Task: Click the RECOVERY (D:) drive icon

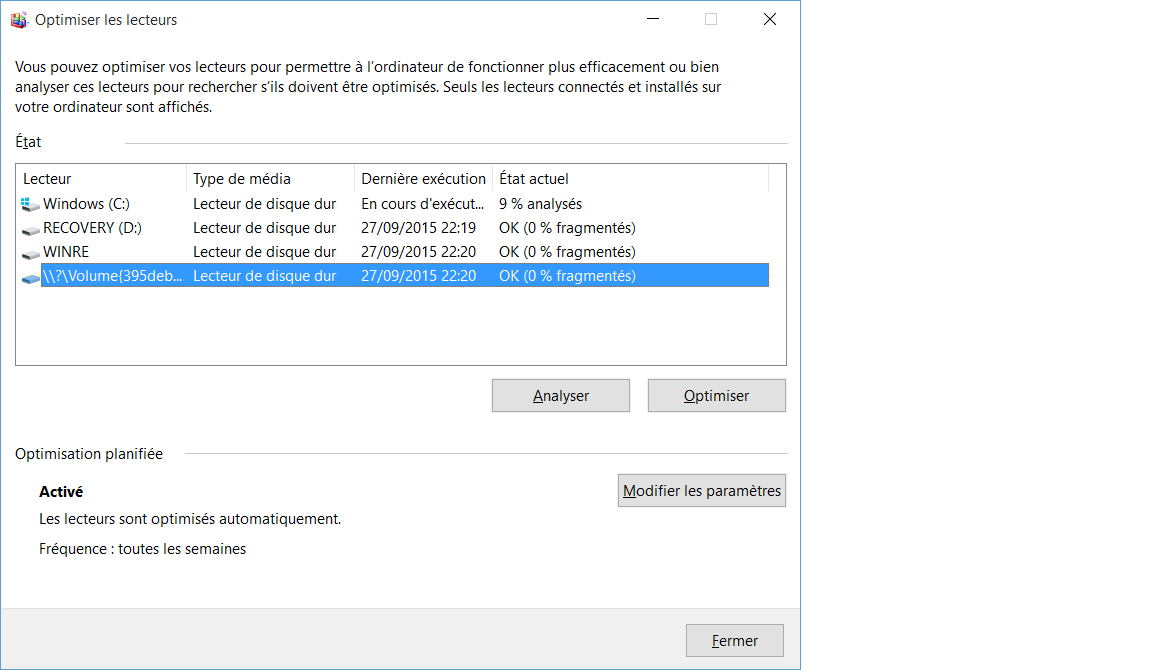Action: click(30, 229)
